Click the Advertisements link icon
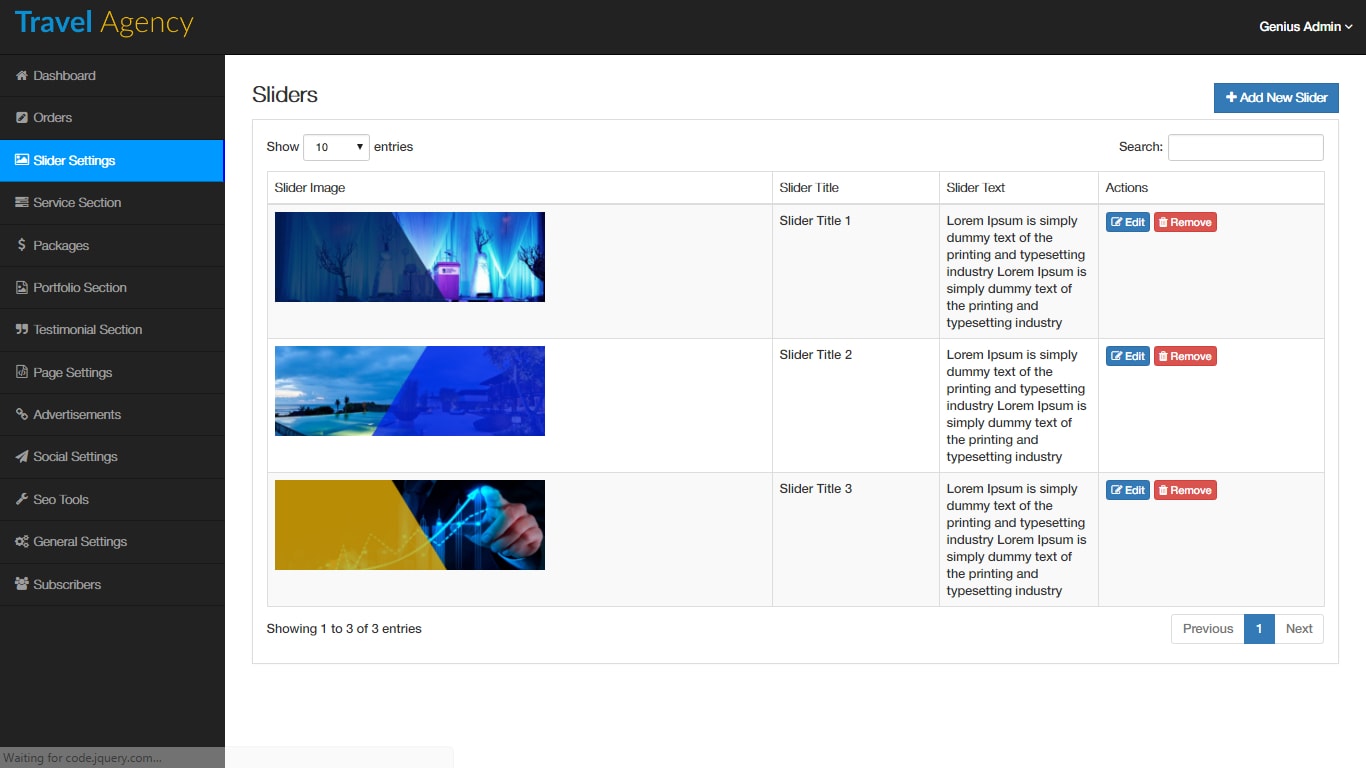Image resolution: width=1366 pixels, height=768 pixels. click(x=21, y=414)
